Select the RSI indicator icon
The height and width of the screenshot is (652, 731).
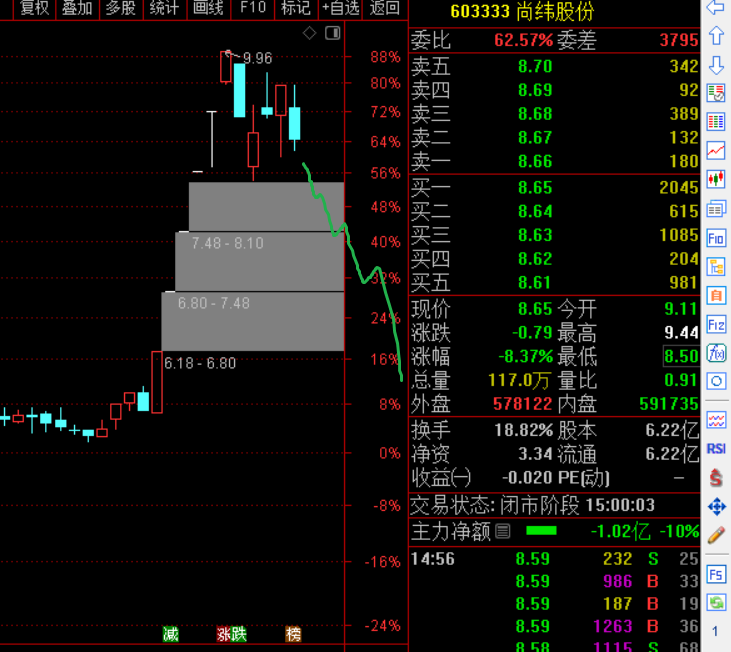pyautogui.click(x=716, y=449)
